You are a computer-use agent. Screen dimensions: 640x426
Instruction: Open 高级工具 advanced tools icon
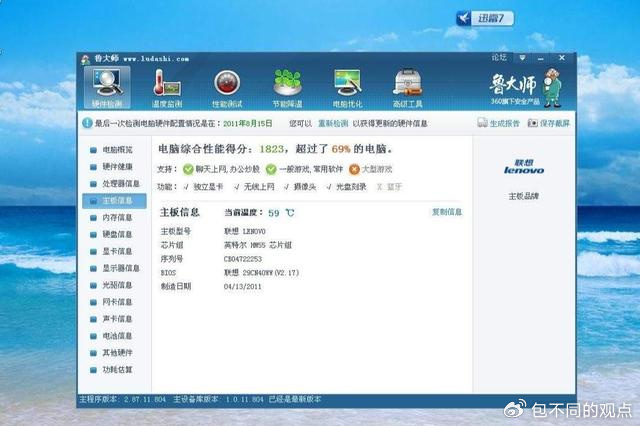[407, 87]
